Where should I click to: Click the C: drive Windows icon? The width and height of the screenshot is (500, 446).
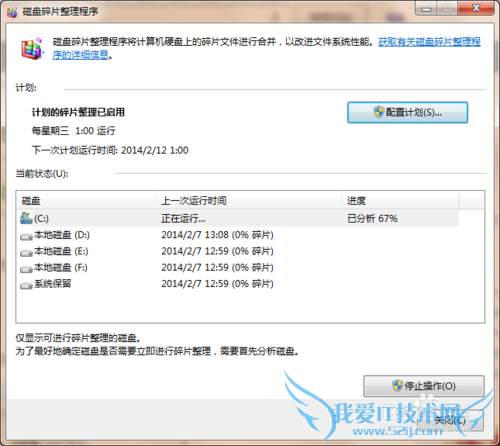coord(26,218)
